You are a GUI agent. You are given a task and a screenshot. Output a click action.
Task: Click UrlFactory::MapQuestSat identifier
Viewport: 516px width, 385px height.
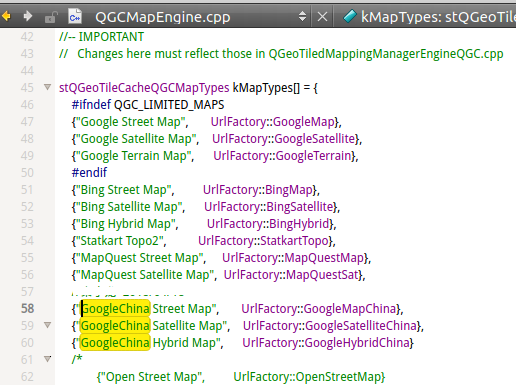(291, 275)
